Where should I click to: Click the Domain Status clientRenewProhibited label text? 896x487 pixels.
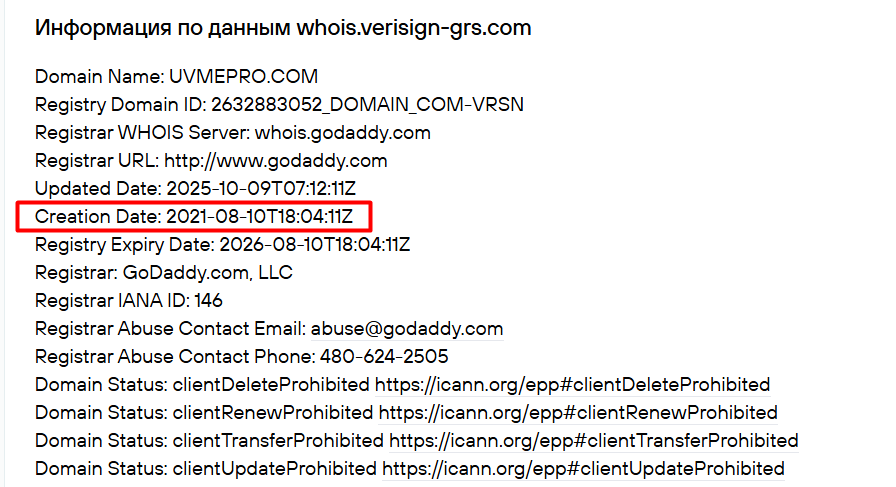pyautogui.click(x=203, y=413)
